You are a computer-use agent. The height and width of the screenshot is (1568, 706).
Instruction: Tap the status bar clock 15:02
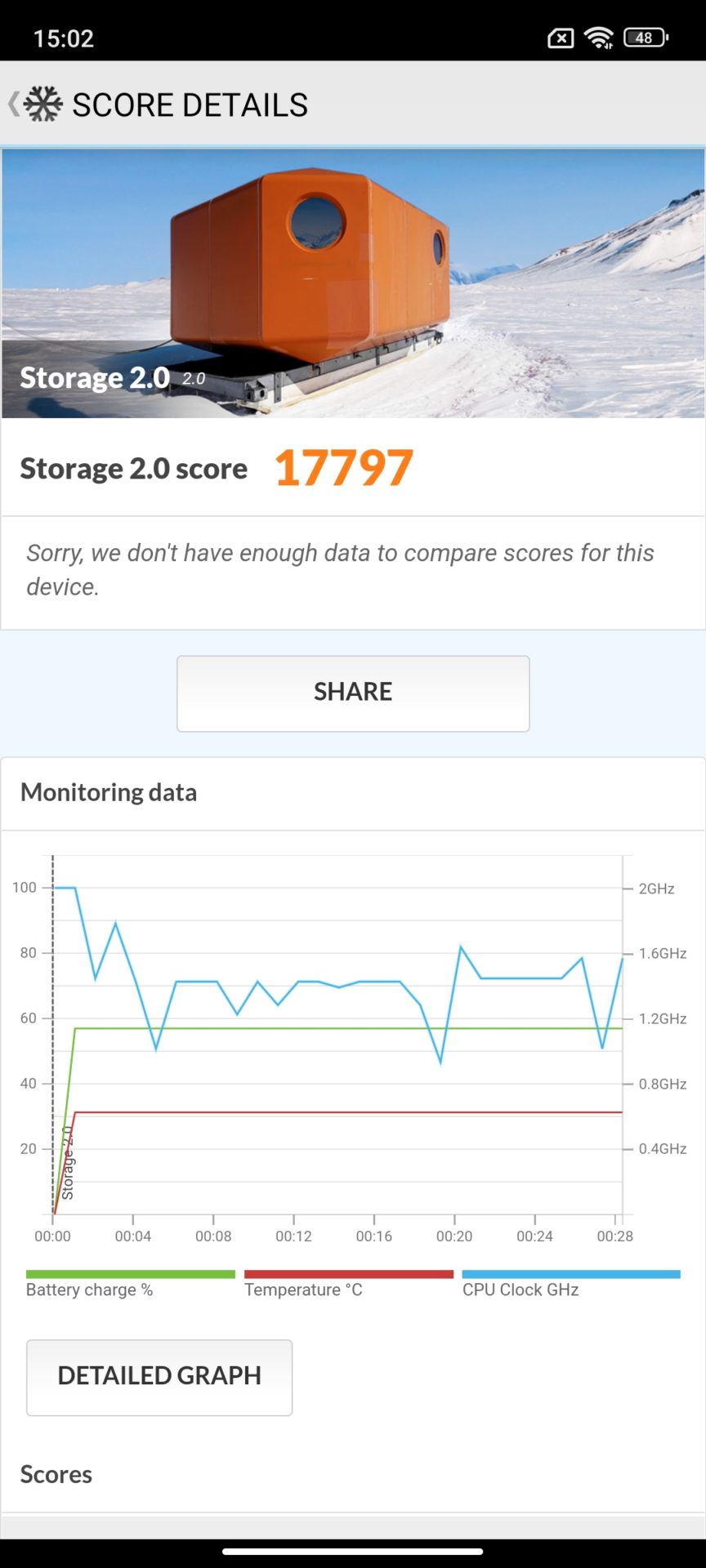click(64, 38)
